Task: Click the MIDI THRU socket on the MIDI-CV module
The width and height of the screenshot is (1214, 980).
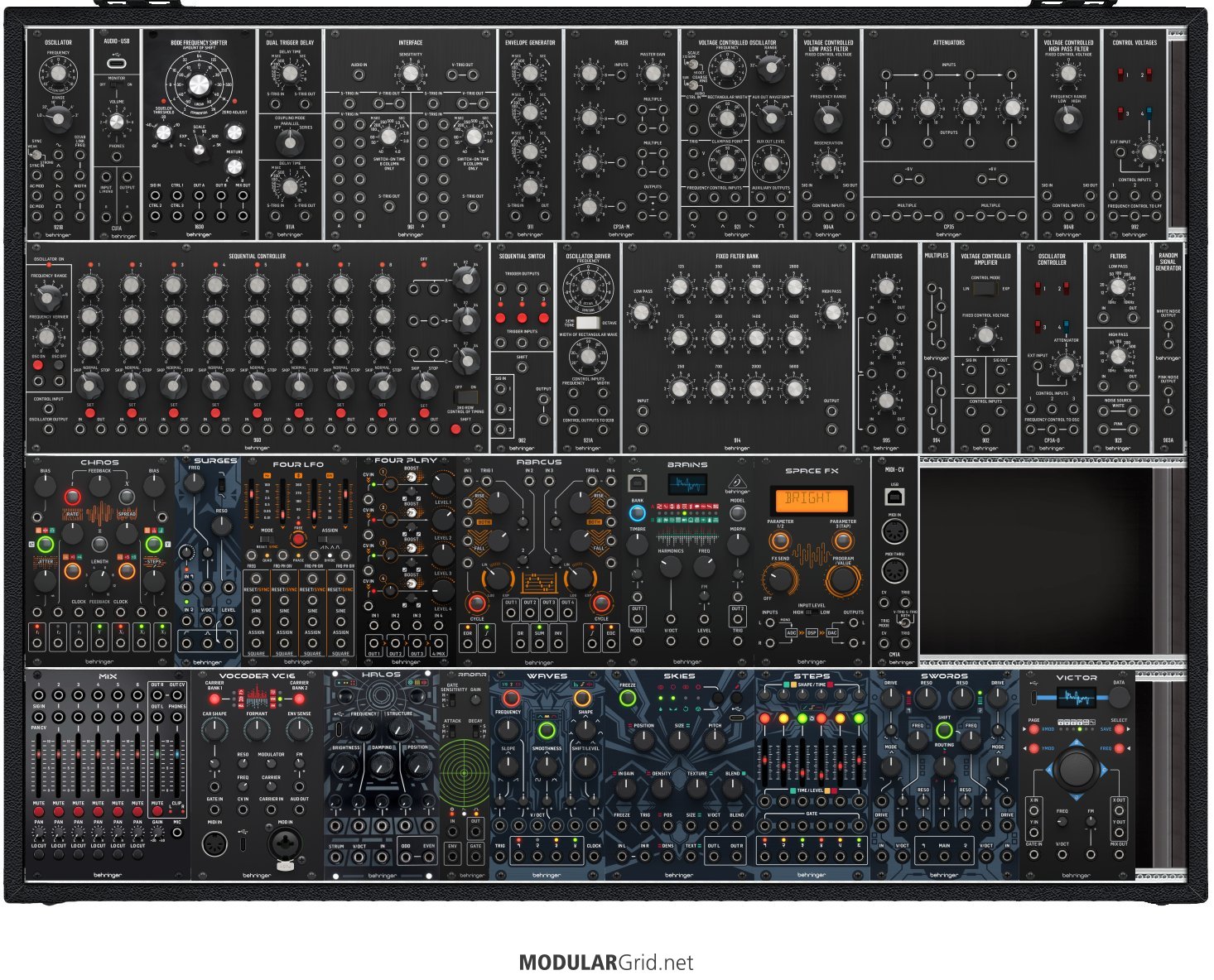Action: [x=894, y=571]
